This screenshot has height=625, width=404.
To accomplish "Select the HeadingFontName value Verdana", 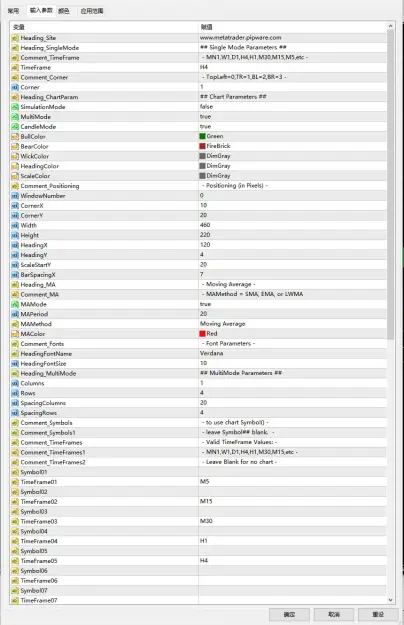I will pos(211,354).
